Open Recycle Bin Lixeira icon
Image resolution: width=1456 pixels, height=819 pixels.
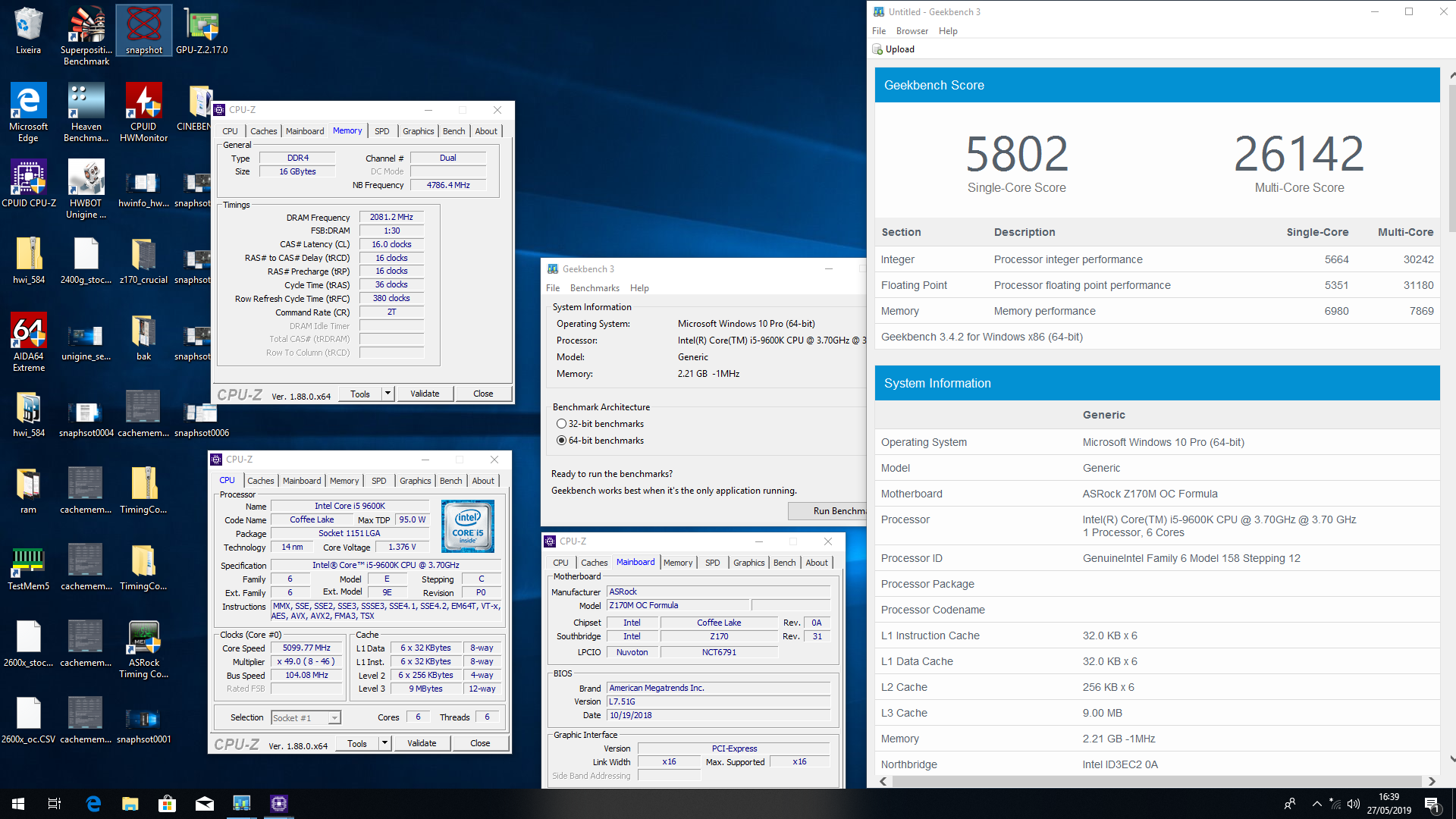click(x=29, y=30)
